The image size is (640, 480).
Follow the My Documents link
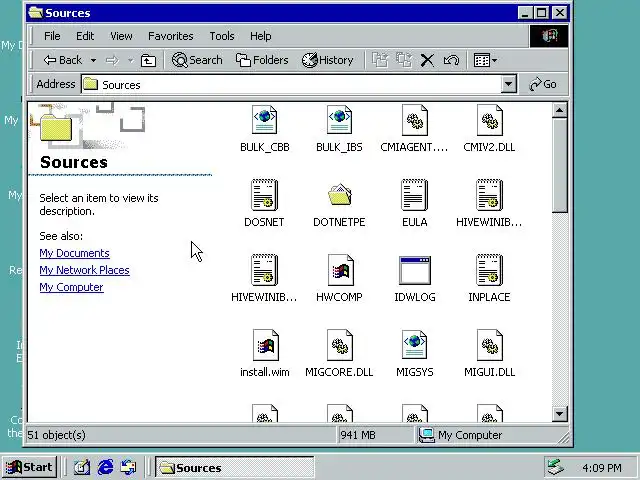[x=74, y=253]
